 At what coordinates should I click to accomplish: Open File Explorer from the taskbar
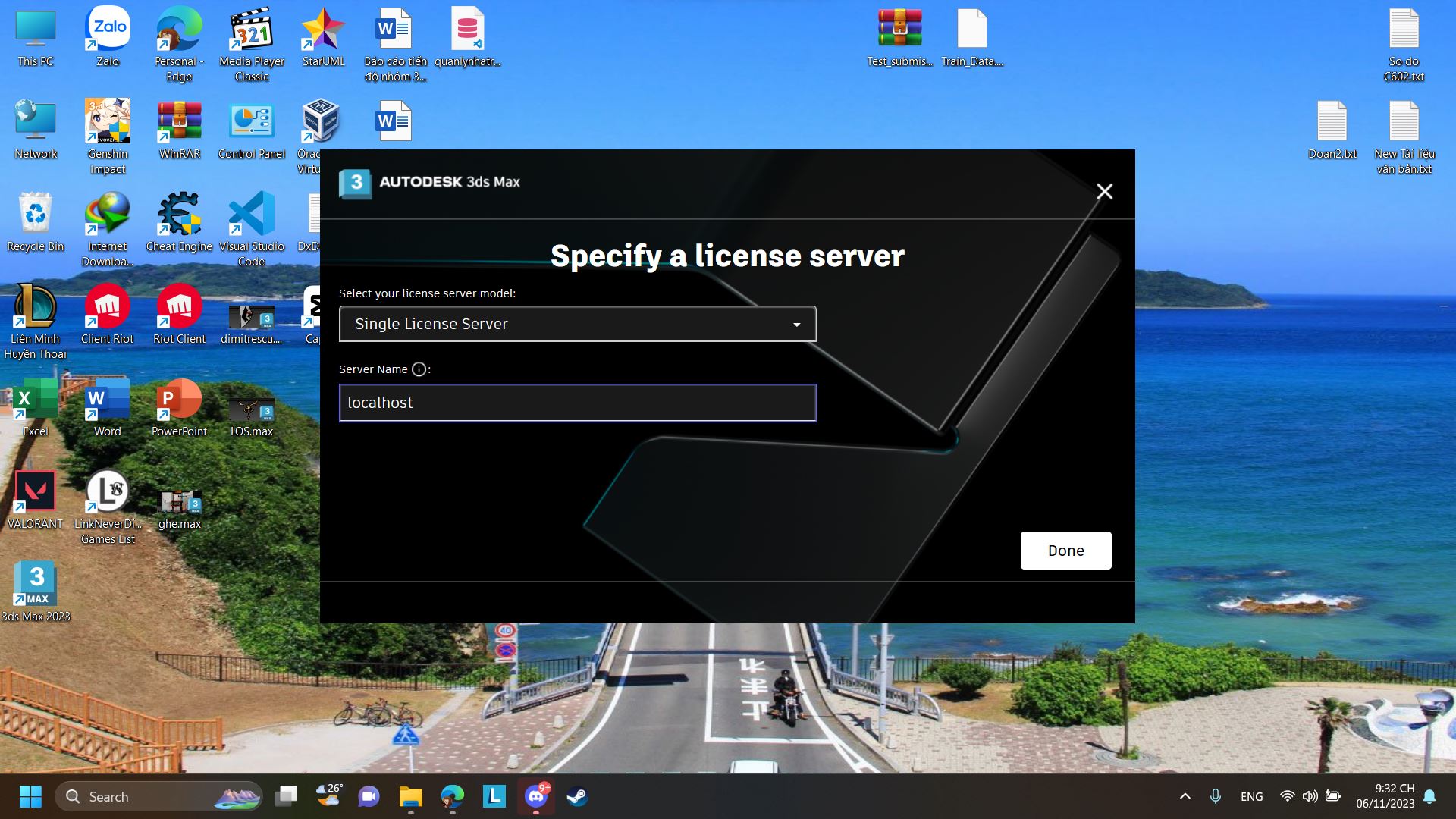coord(410,796)
